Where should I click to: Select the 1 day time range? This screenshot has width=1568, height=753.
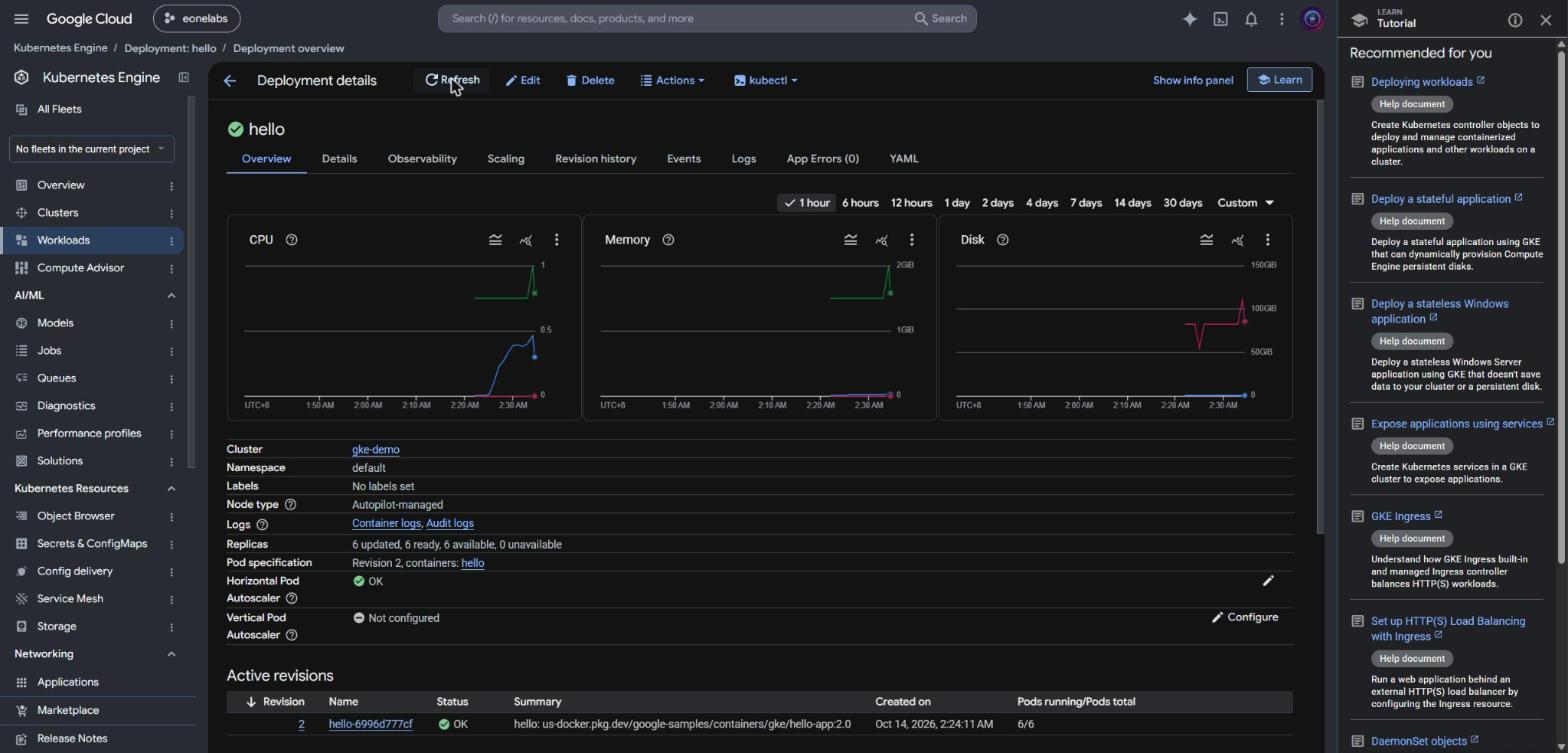pos(957,203)
